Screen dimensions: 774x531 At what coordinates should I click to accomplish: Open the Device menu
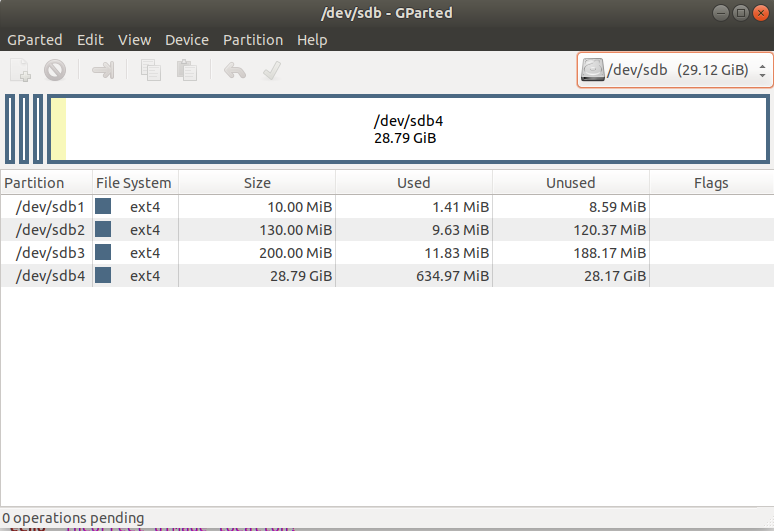click(187, 39)
